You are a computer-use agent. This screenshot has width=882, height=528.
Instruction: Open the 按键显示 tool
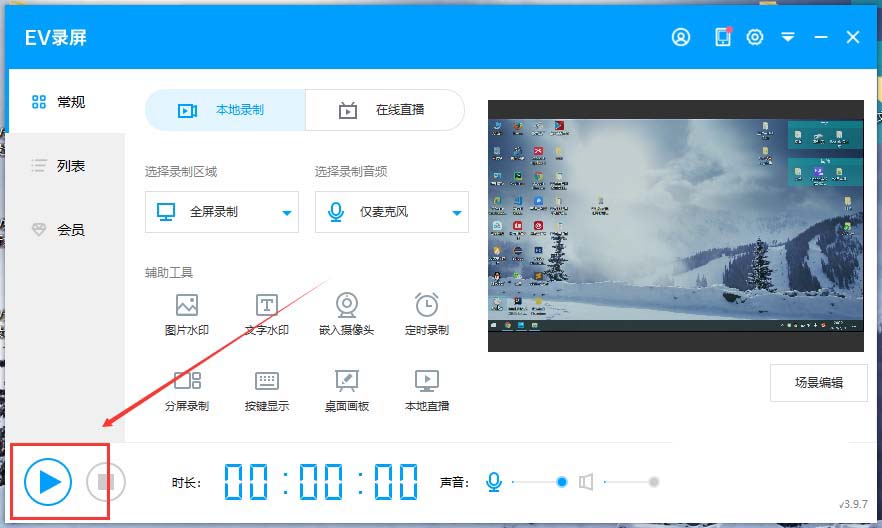267,391
